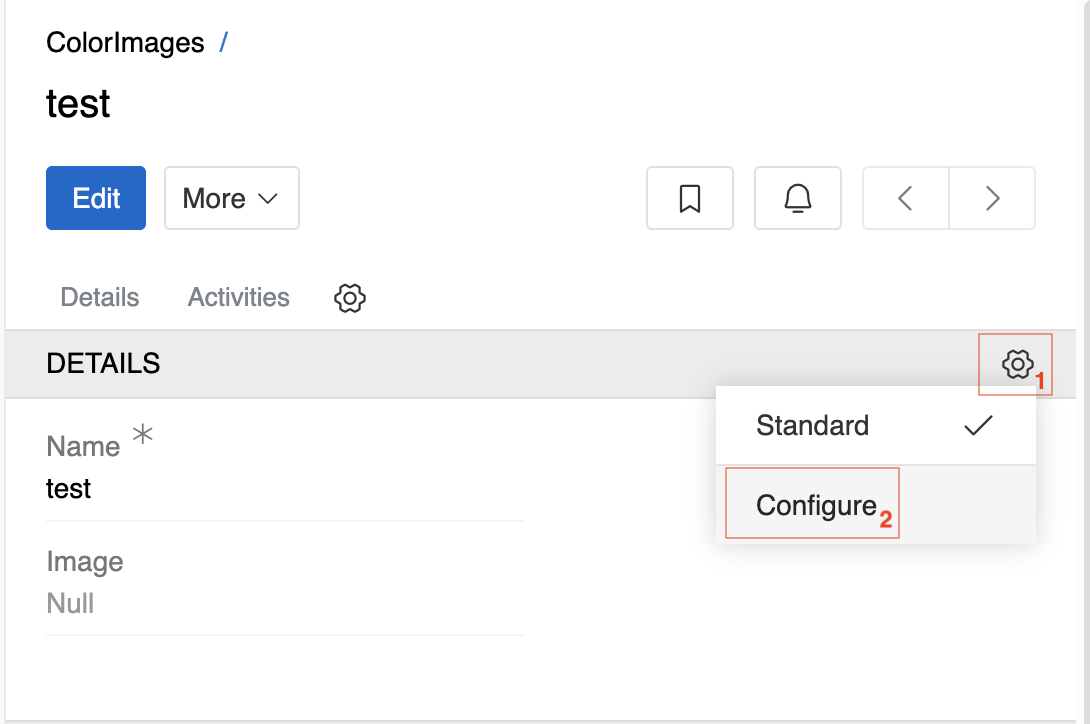Click the asterisk next to Name
This screenshot has height=724, width=1090.
(x=143, y=435)
